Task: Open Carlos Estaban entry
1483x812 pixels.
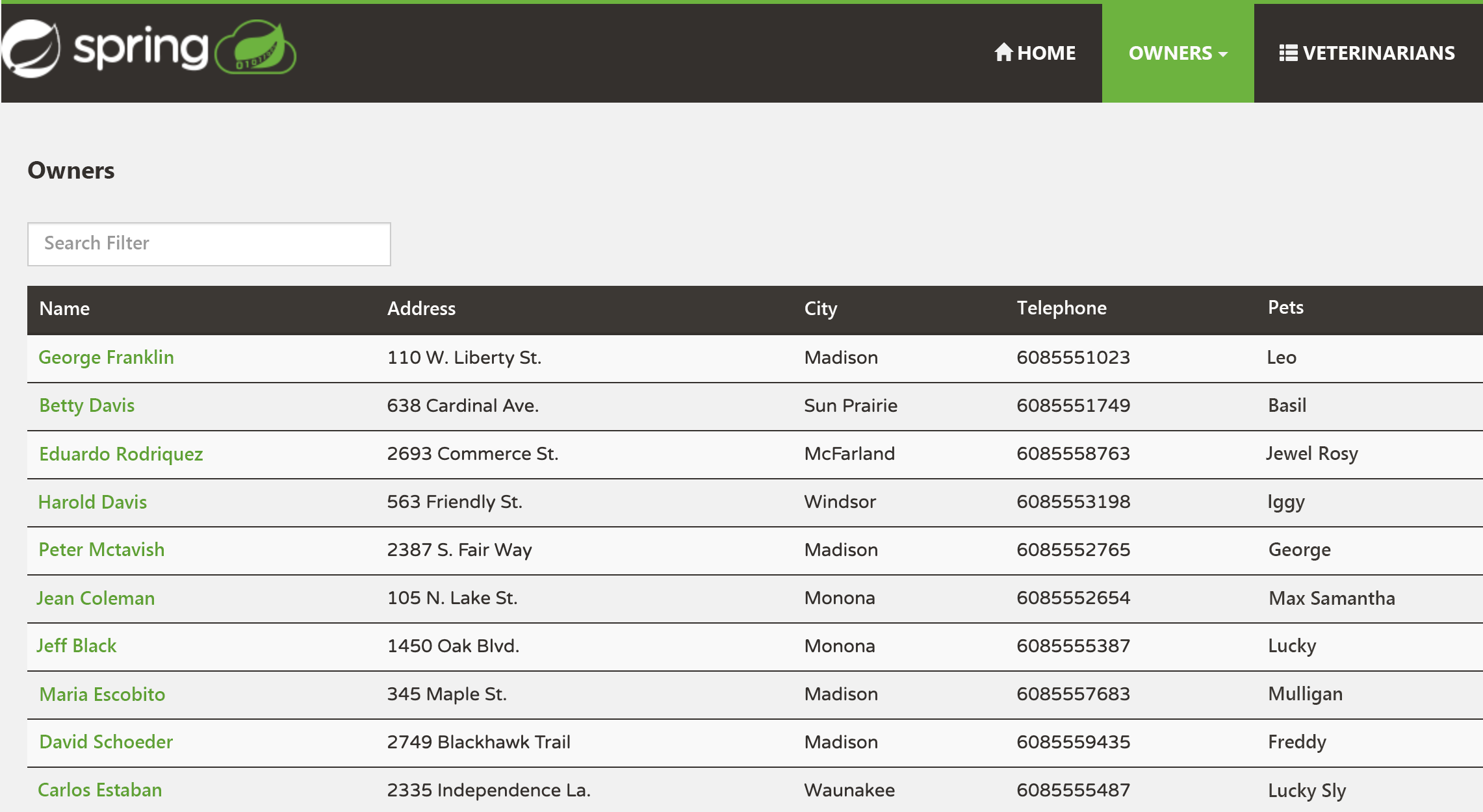Action: (x=99, y=790)
